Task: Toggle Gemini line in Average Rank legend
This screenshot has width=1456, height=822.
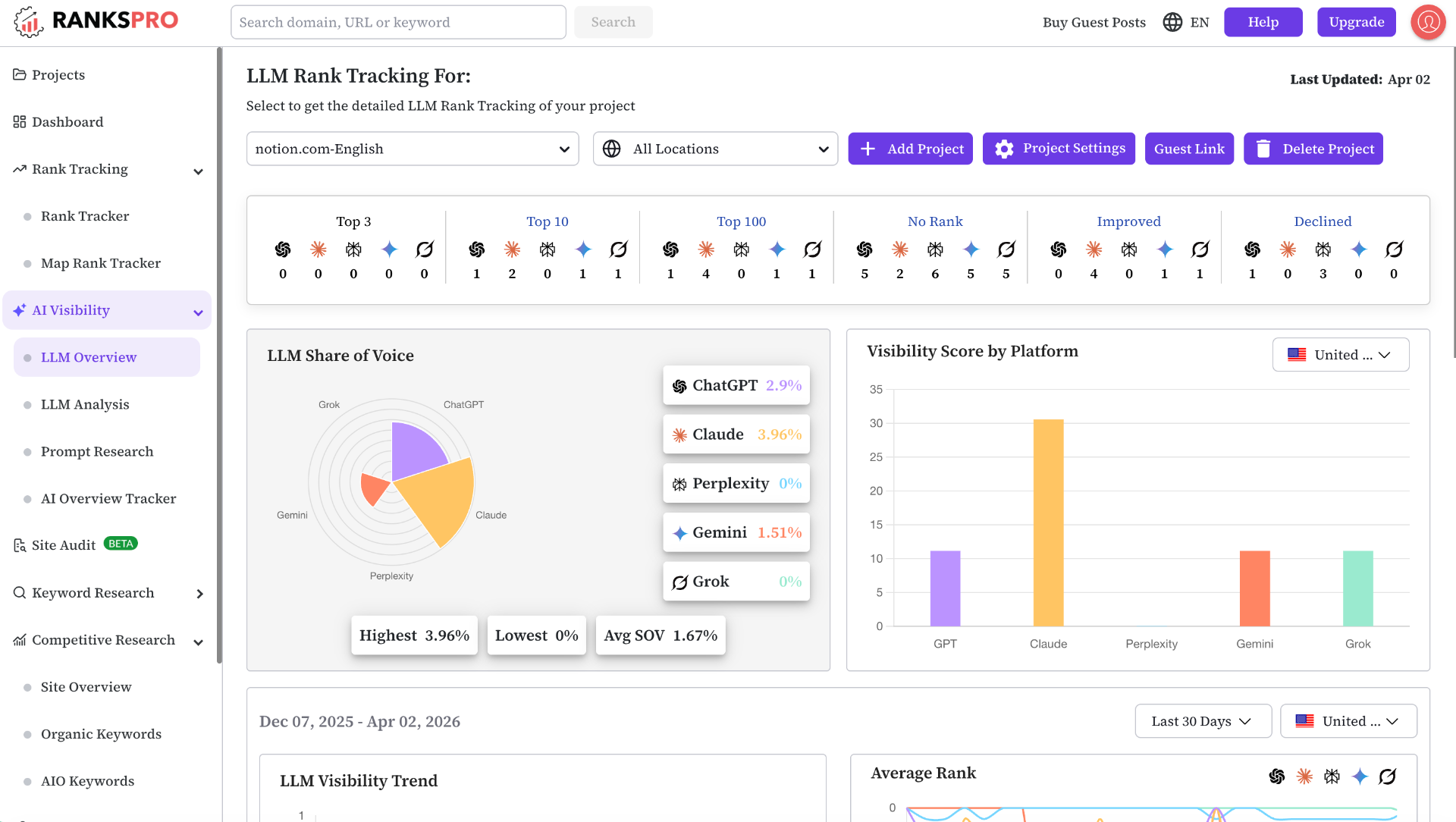Action: [1360, 777]
